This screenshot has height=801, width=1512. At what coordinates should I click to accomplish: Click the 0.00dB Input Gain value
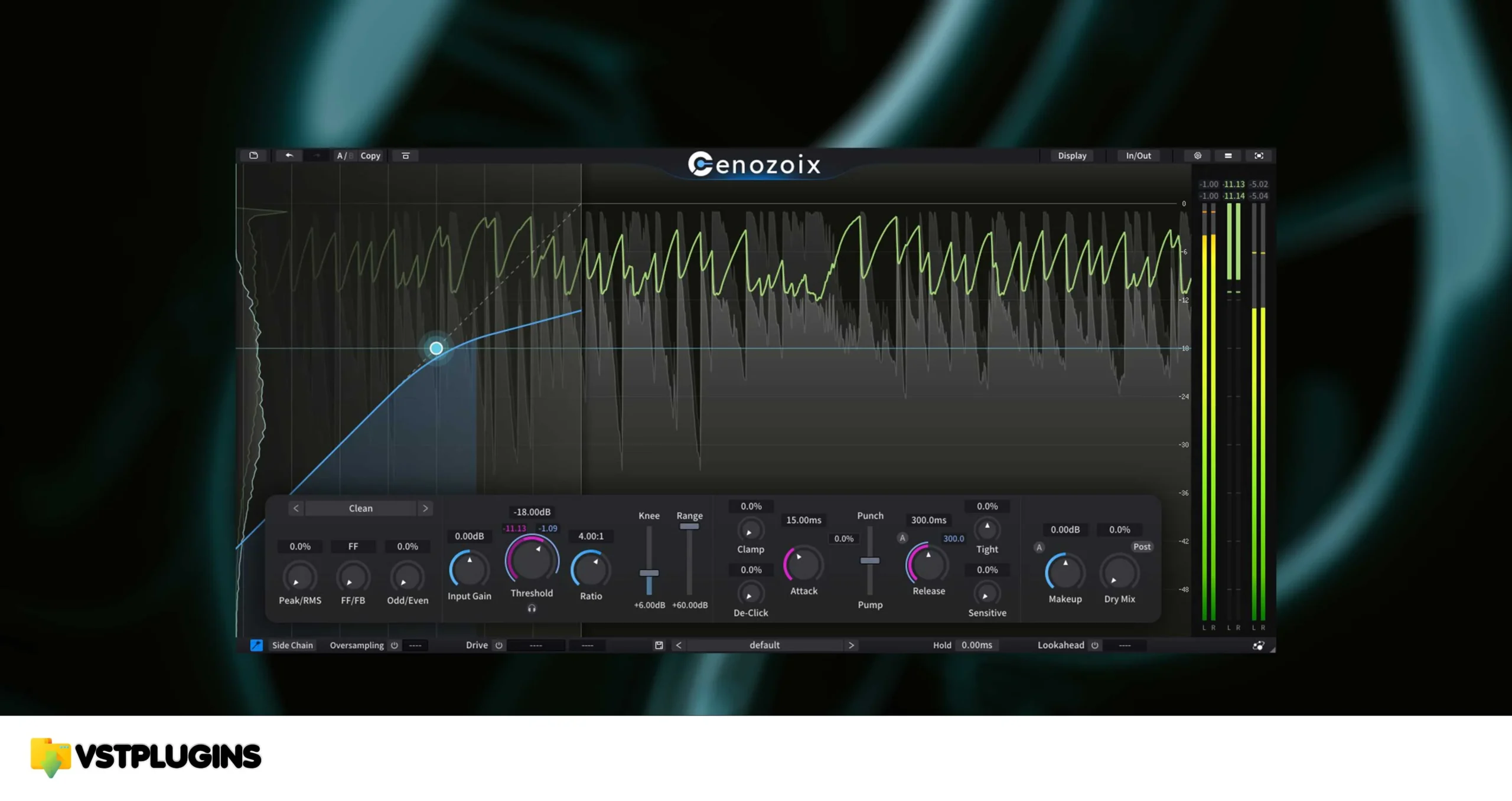469,536
